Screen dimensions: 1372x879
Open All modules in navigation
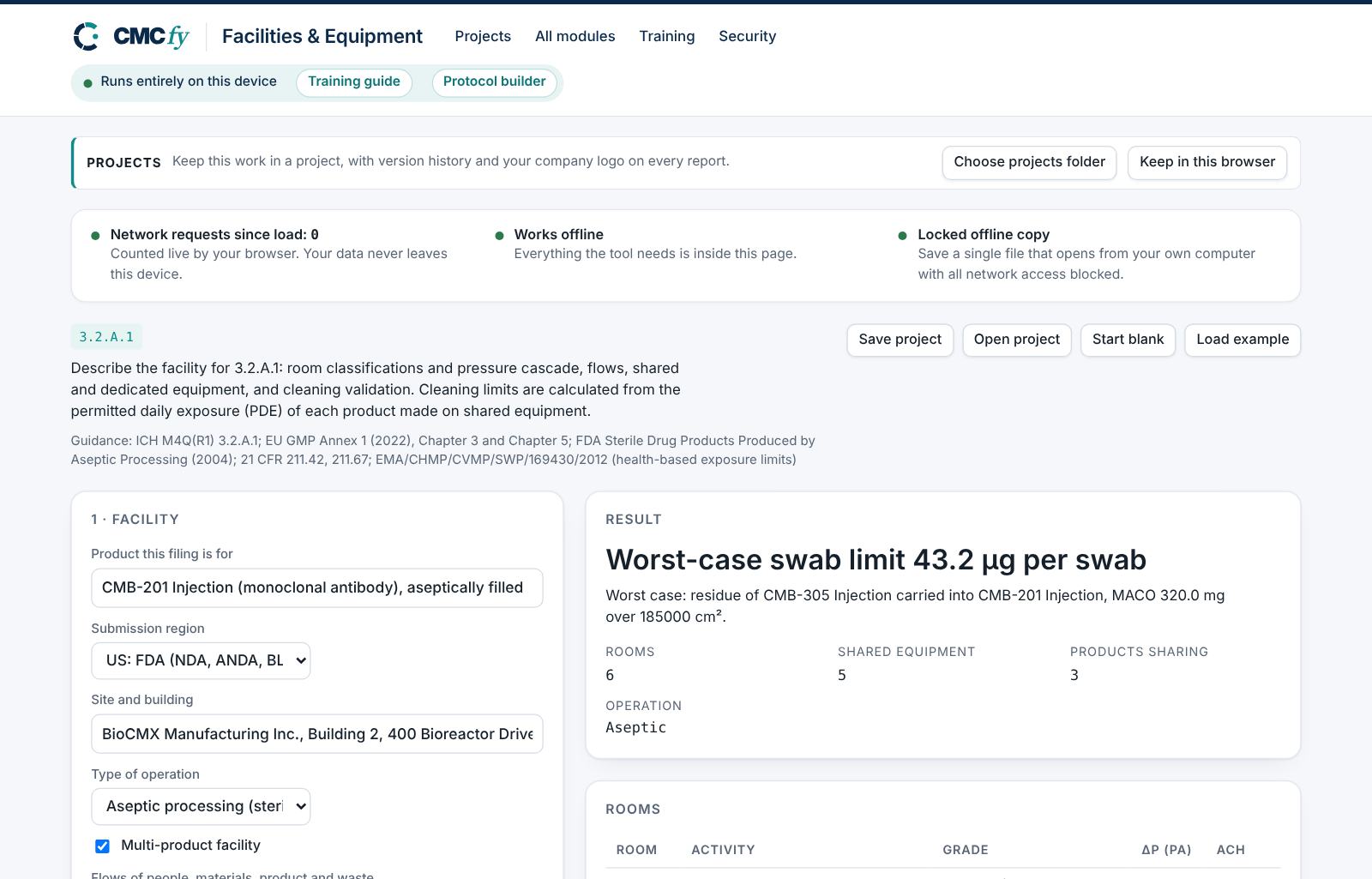[x=575, y=36]
